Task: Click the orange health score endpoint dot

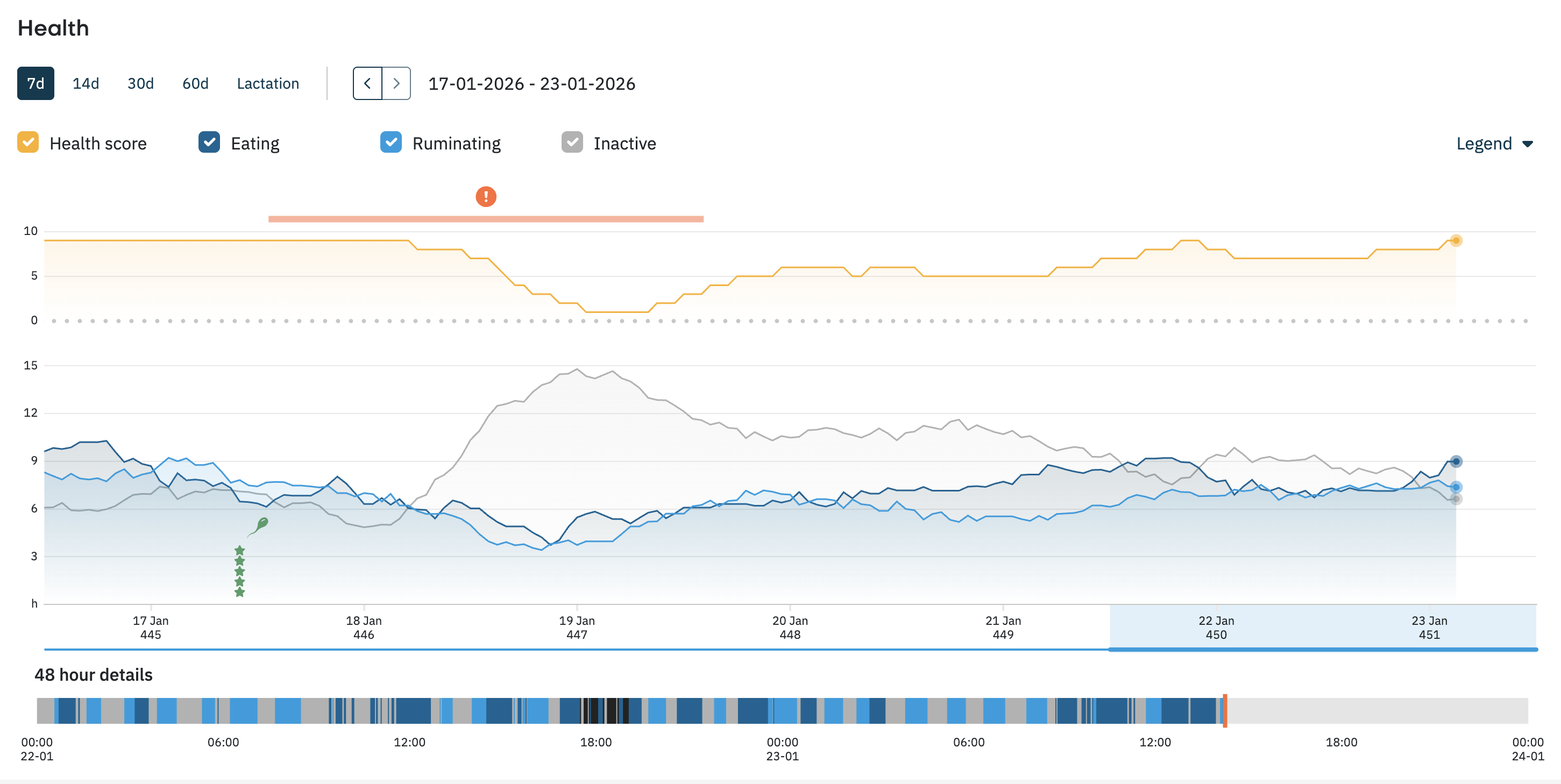Action: [1456, 240]
